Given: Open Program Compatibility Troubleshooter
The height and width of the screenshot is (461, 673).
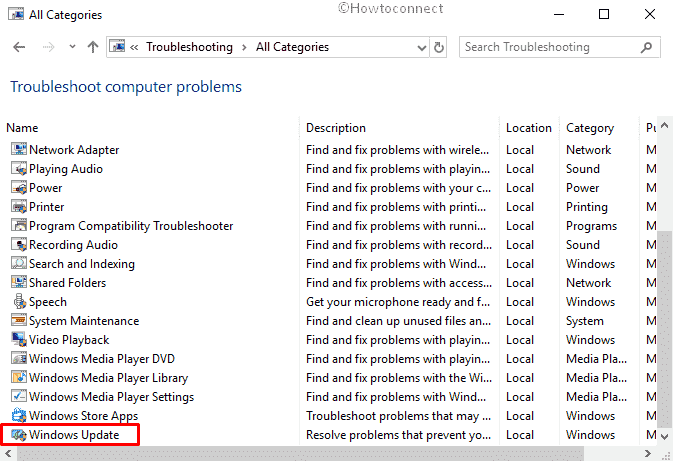Looking at the screenshot, I should click(x=131, y=226).
